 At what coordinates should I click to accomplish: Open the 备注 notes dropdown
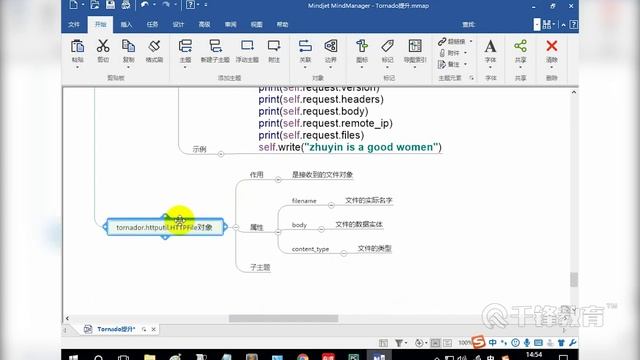(465, 64)
